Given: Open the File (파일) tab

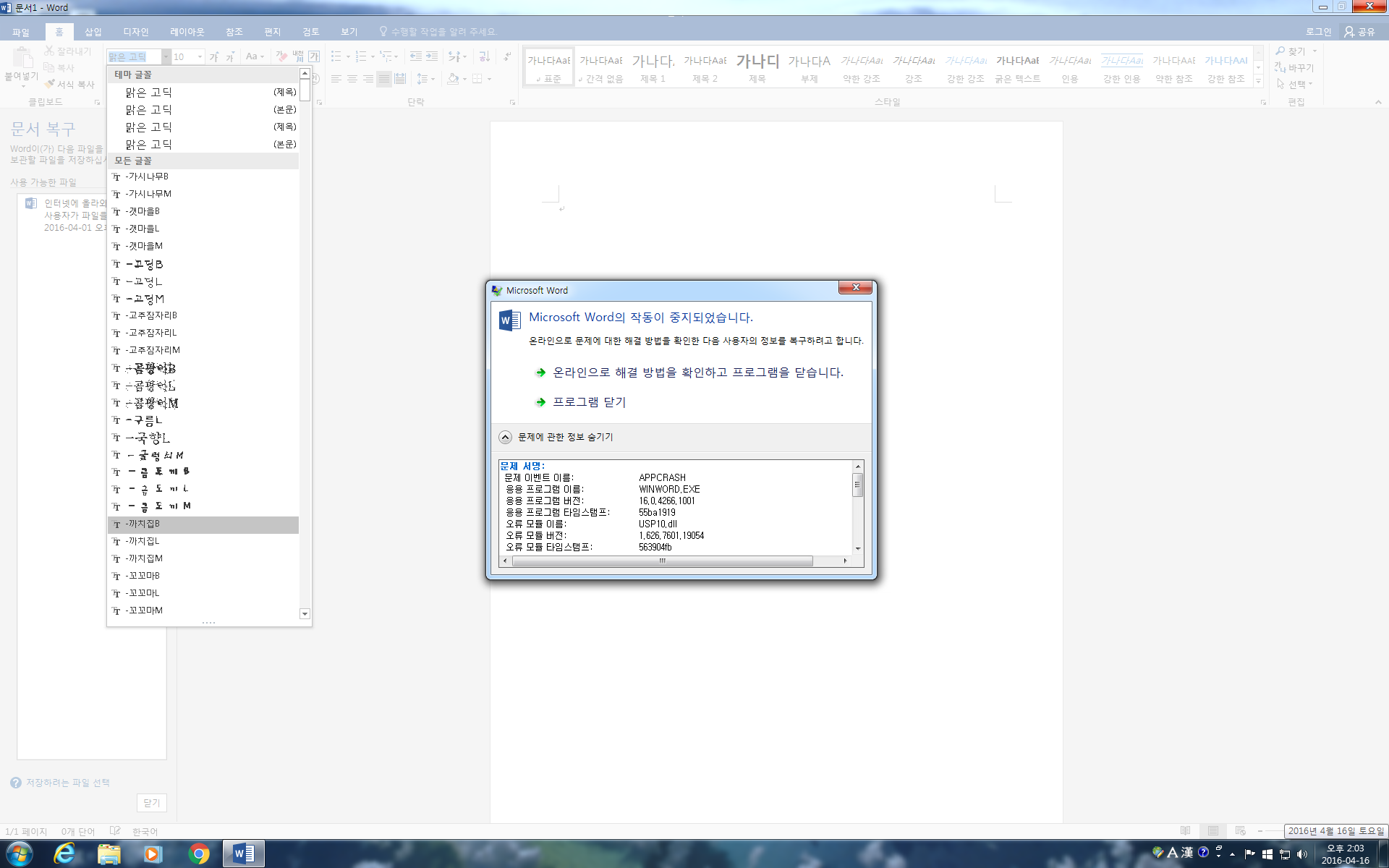Looking at the screenshot, I should 21,32.
